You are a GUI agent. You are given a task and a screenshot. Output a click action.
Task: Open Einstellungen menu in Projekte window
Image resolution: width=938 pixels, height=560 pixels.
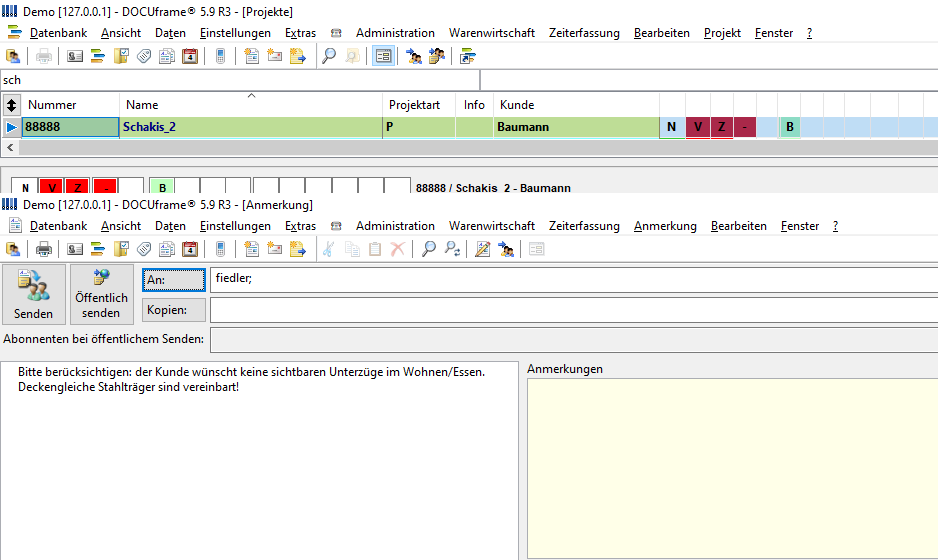click(x=235, y=33)
